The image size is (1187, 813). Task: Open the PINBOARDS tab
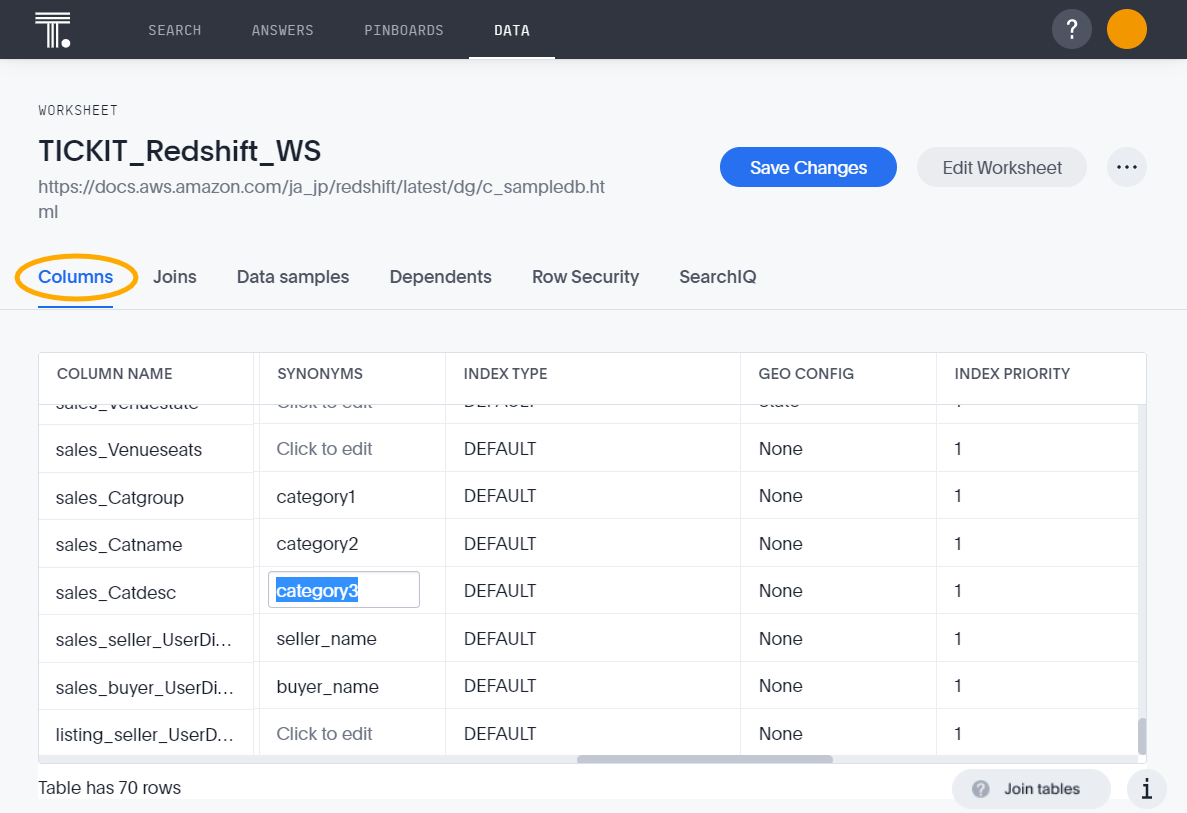[404, 30]
